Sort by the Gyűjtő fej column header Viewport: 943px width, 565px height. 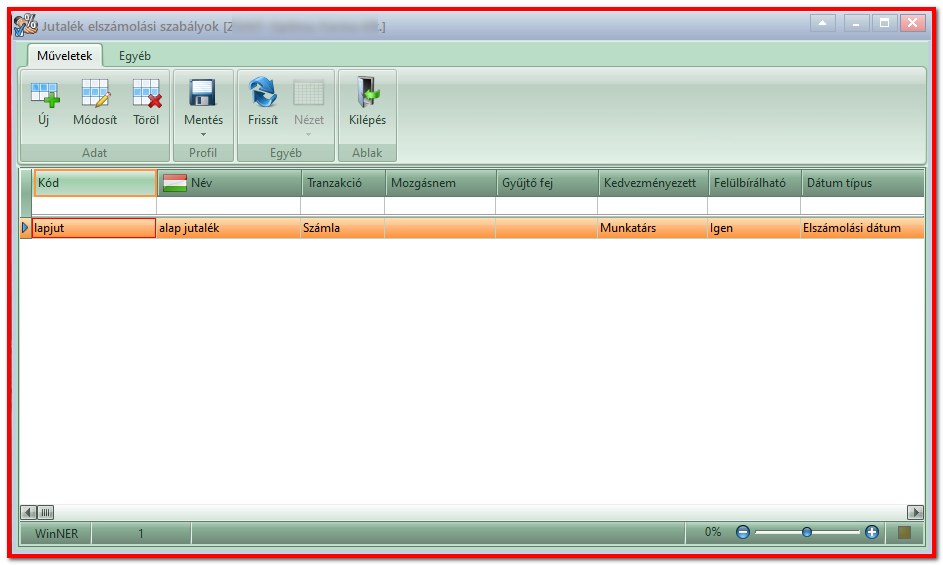547,183
